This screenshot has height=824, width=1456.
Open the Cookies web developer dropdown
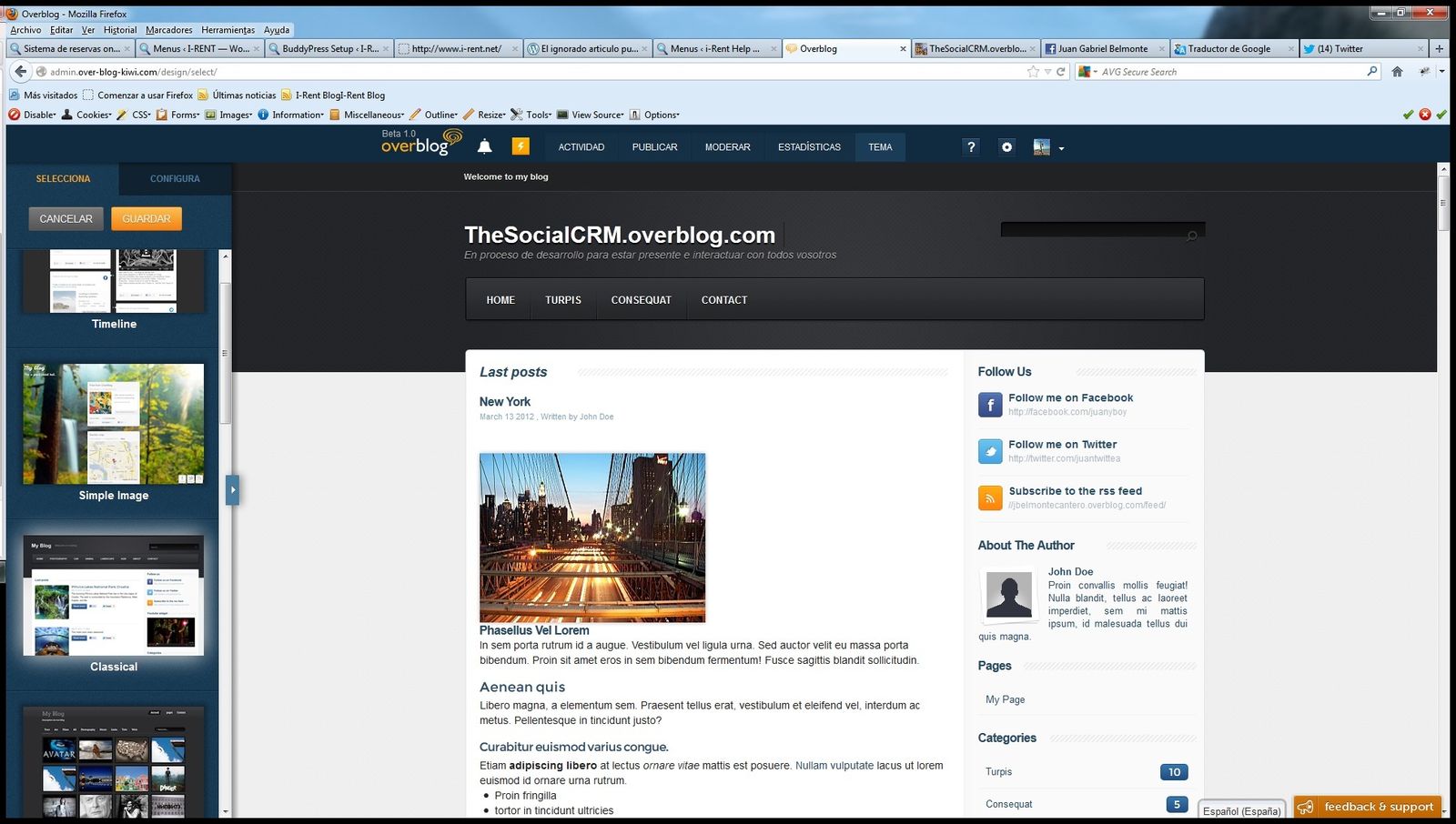coord(86,115)
